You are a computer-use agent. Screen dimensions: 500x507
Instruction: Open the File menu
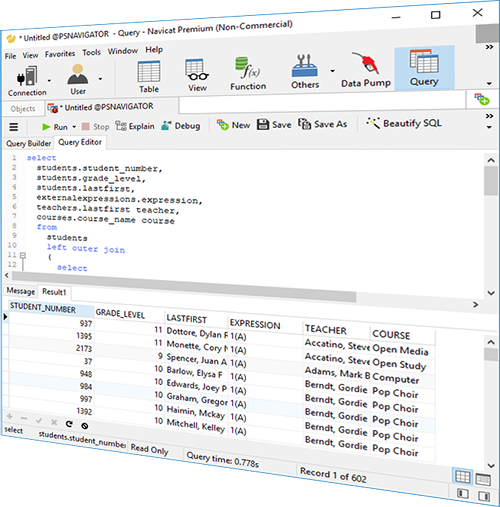pos(10,56)
